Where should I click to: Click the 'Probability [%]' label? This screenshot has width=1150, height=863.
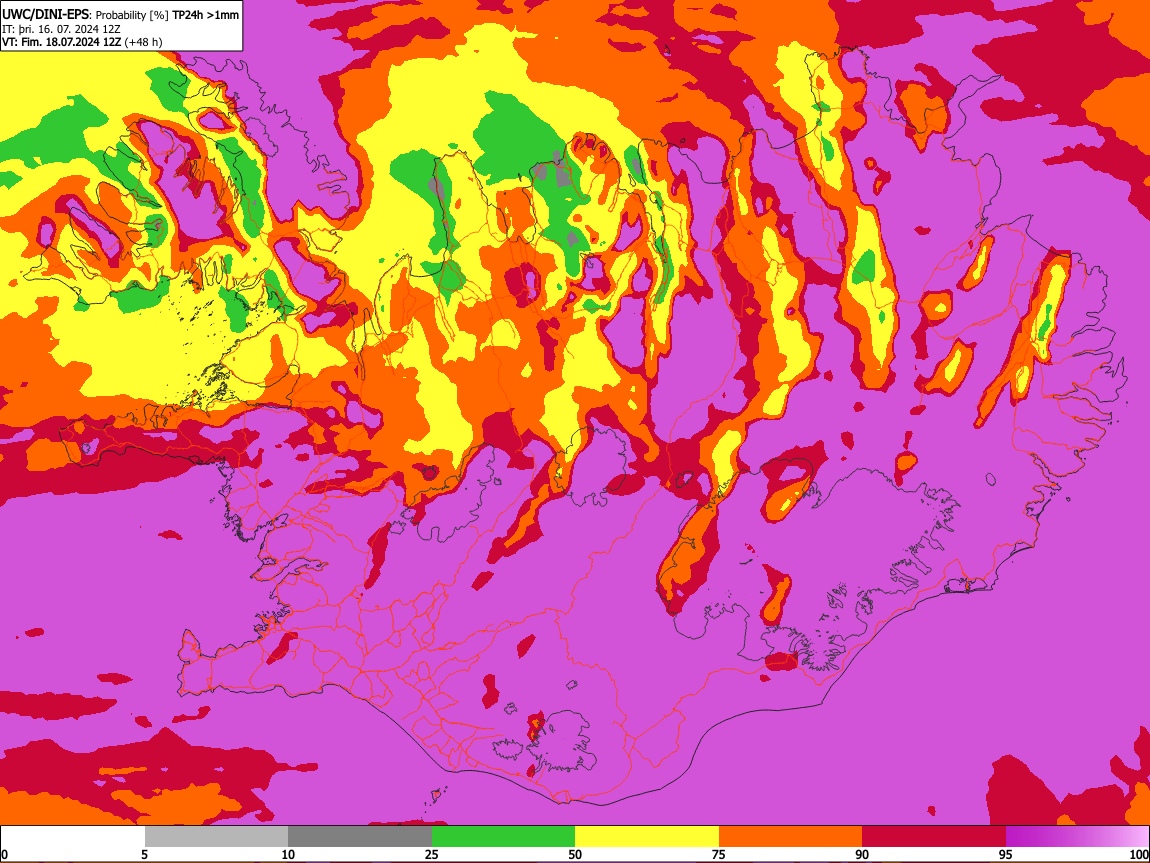tap(132, 15)
